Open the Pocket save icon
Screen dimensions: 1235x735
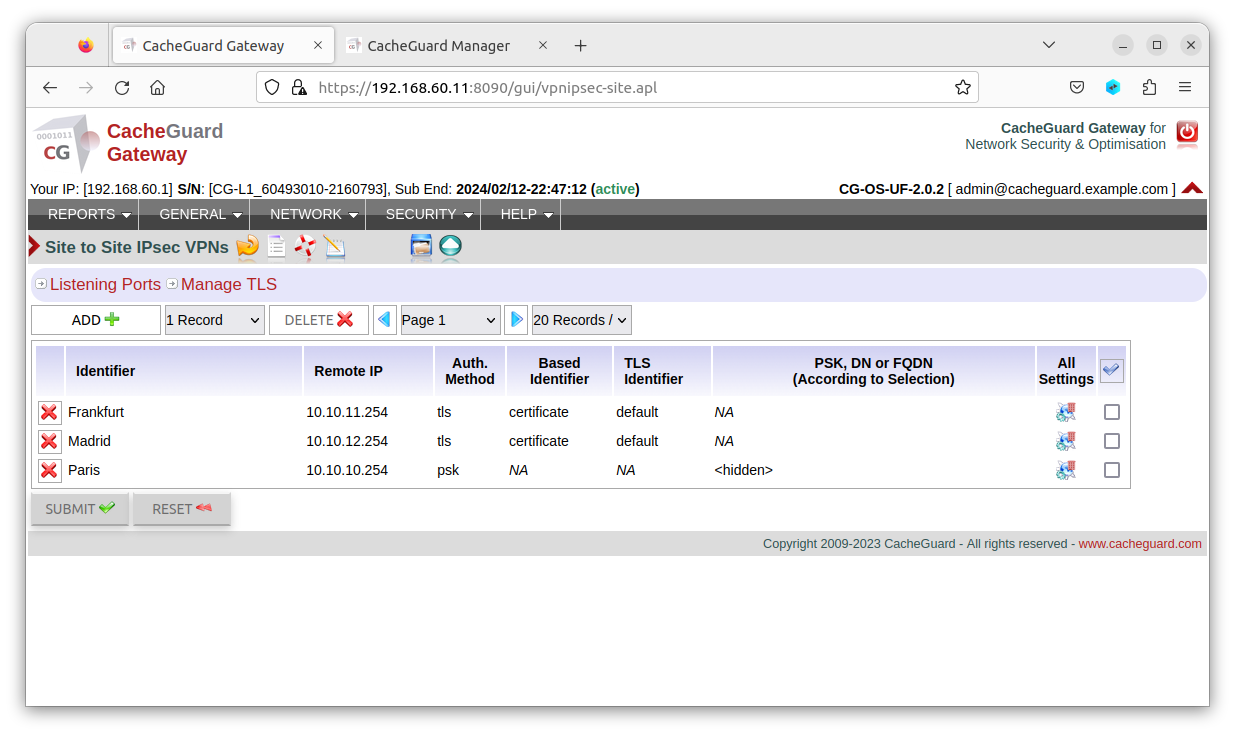point(1077,88)
